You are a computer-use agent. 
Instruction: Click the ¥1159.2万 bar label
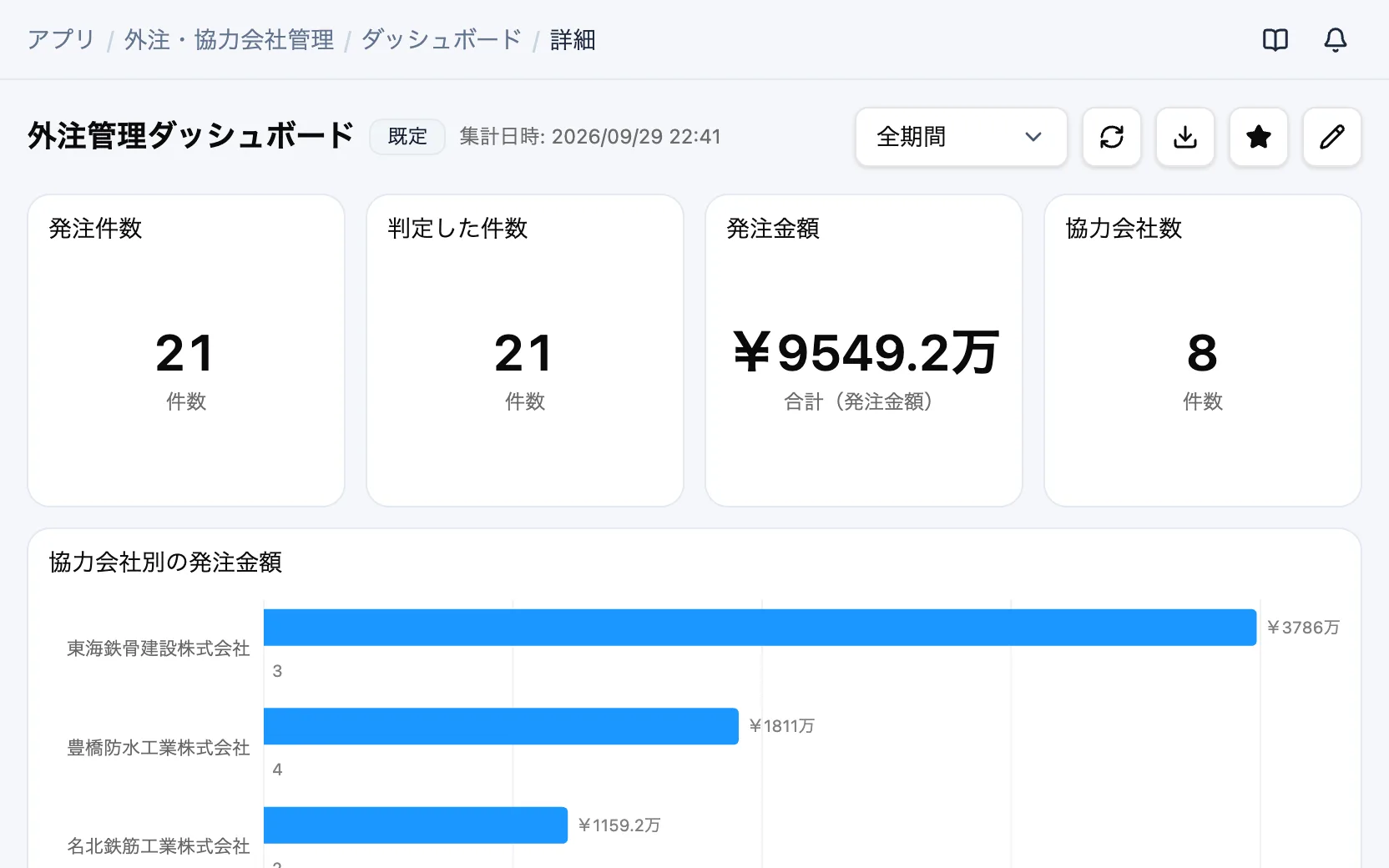coord(619,825)
